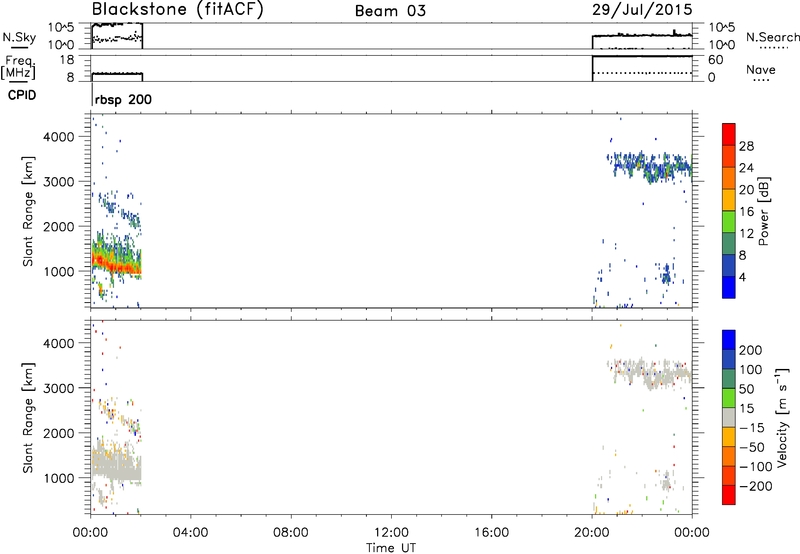Click the red bottom segment of Velocity colorbar
Screen dimensions: 800x554
(x=729, y=495)
